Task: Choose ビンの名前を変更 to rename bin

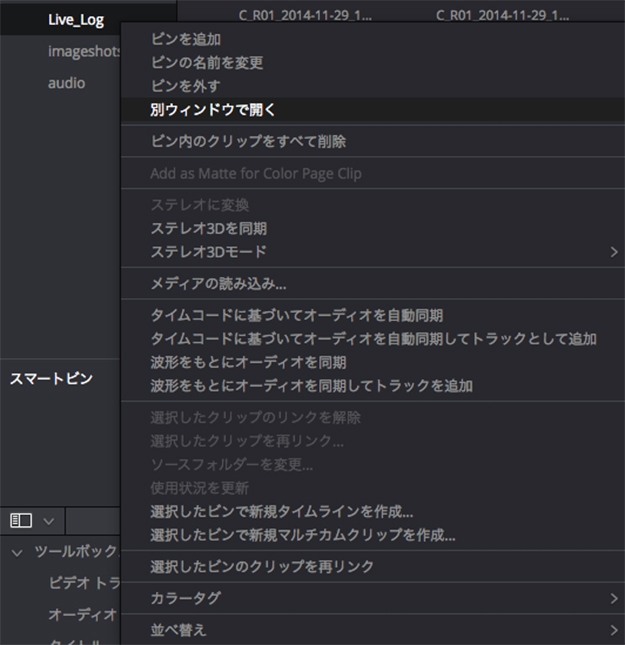Action: tap(206, 63)
